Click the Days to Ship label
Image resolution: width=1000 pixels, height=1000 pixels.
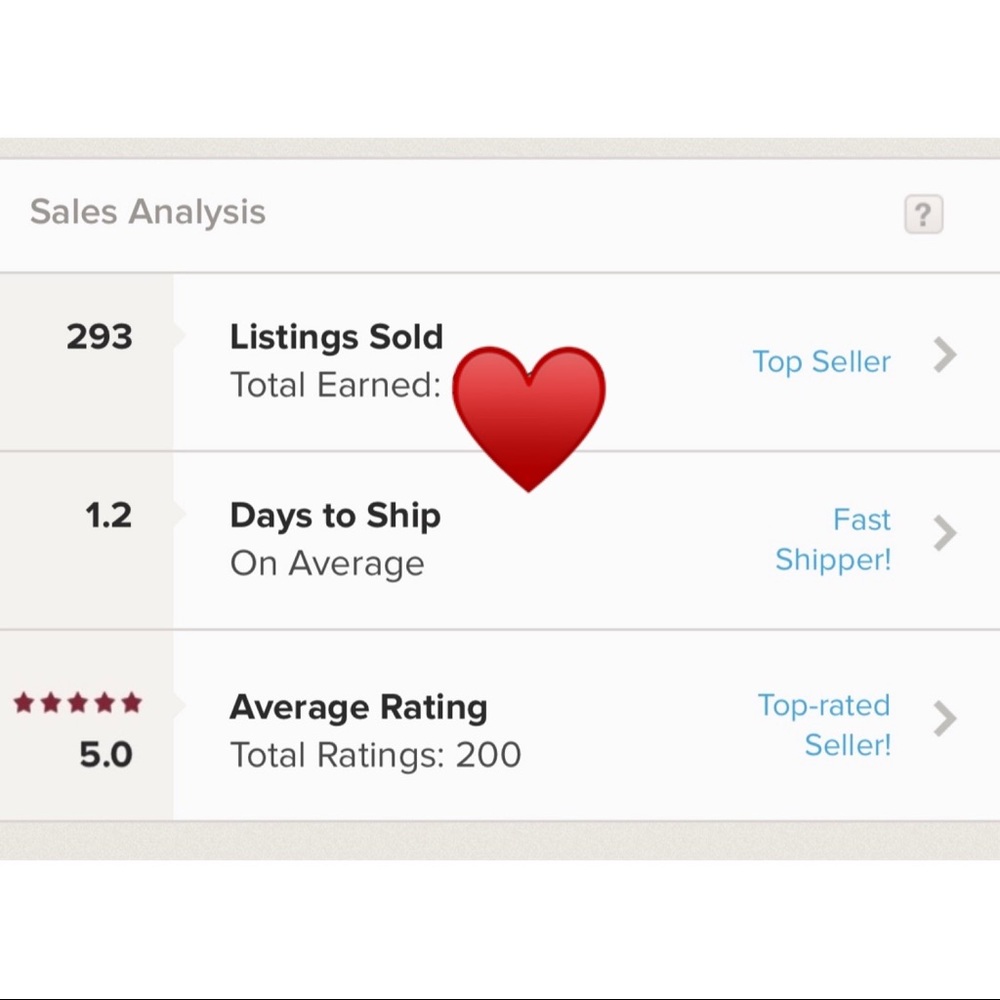pyautogui.click(x=335, y=516)
